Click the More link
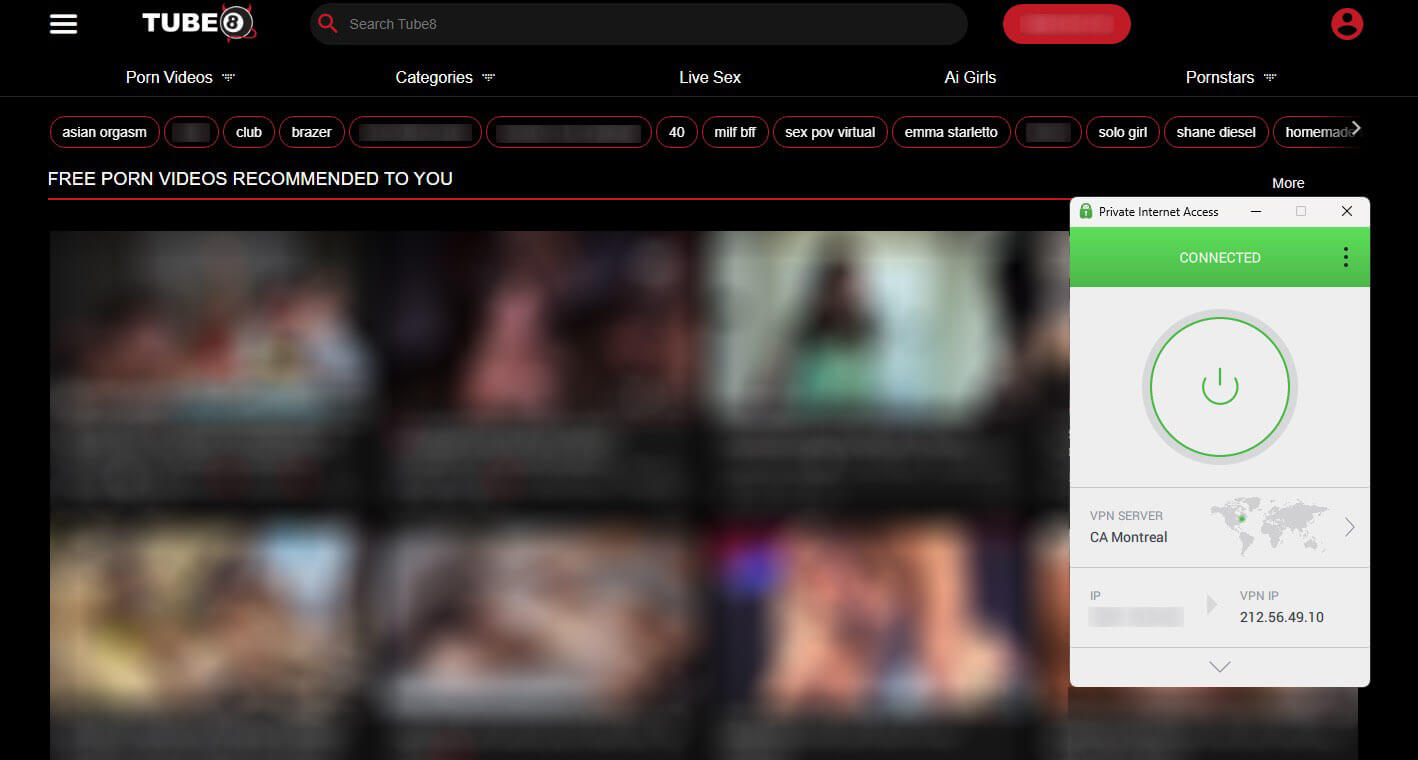Viewport: 1418px width, 760px height. 1288,183
